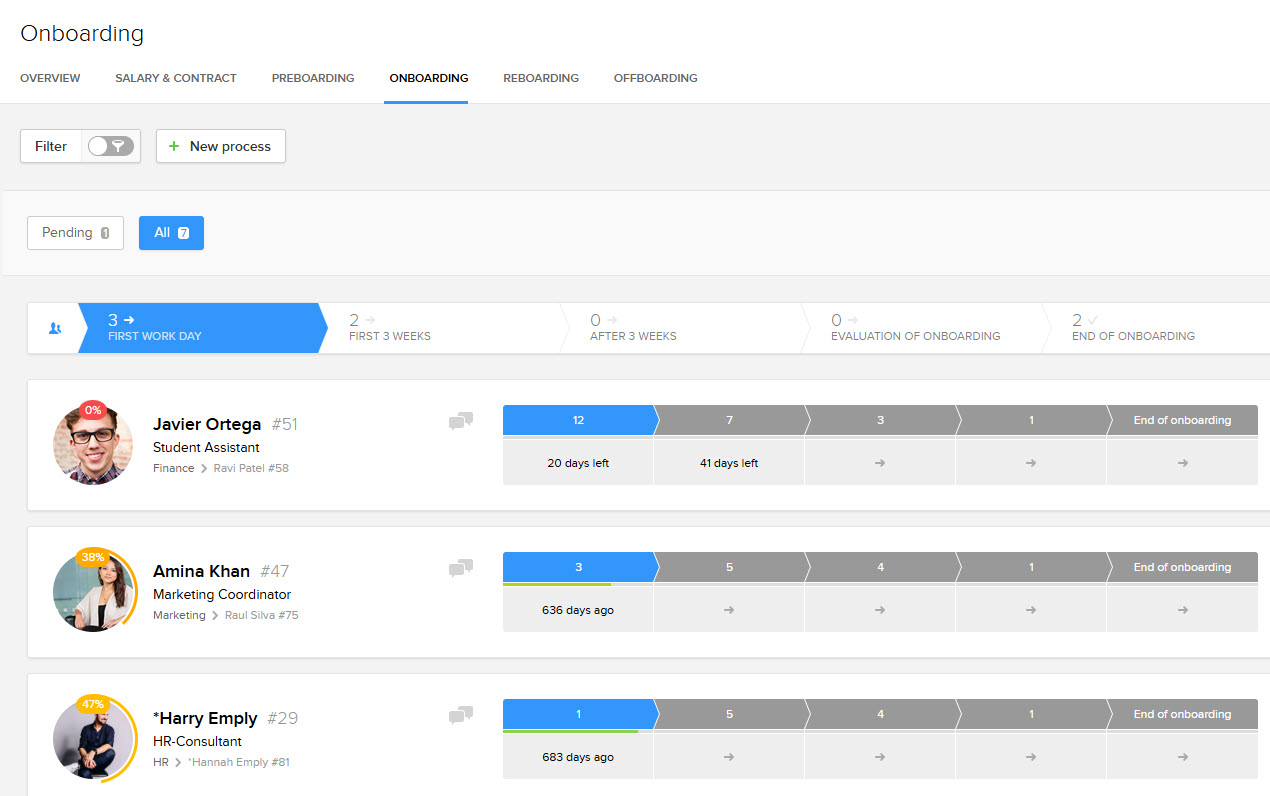Click the people icon before First Work Day stage
This screenshot has width=1270, height=796.
(x=56, y=328)
